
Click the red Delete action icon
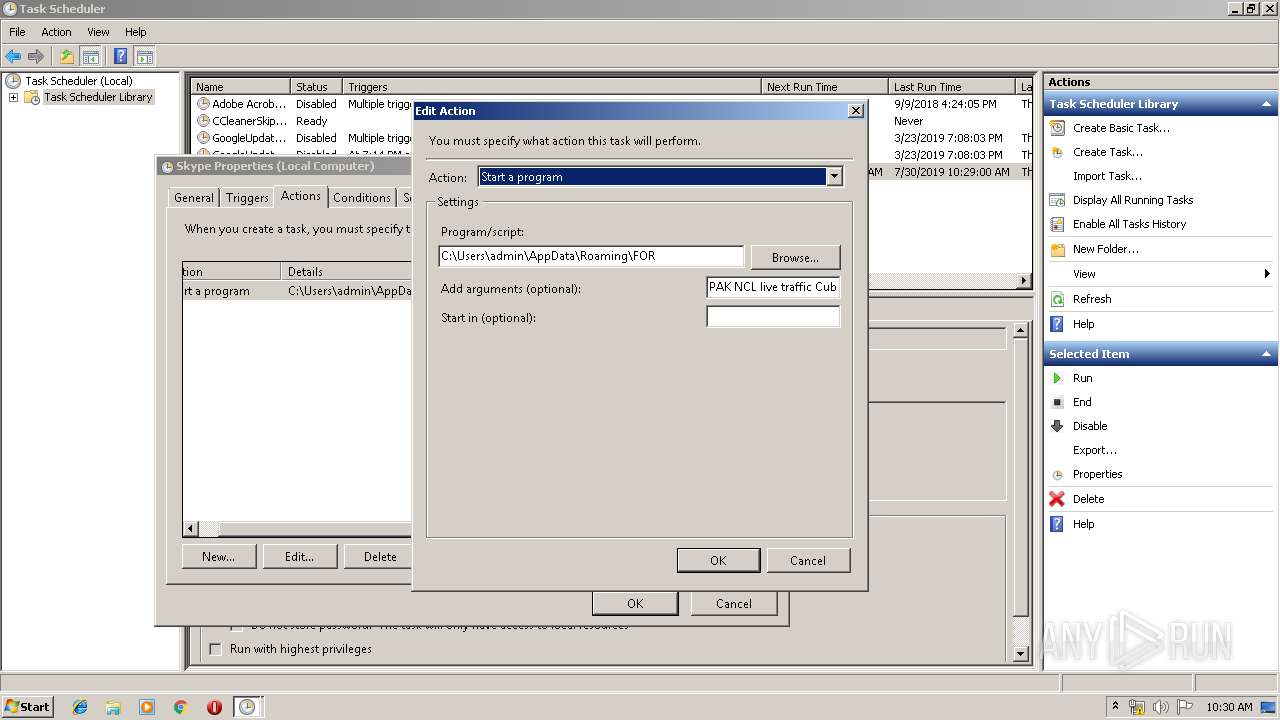coord(1057,499)
